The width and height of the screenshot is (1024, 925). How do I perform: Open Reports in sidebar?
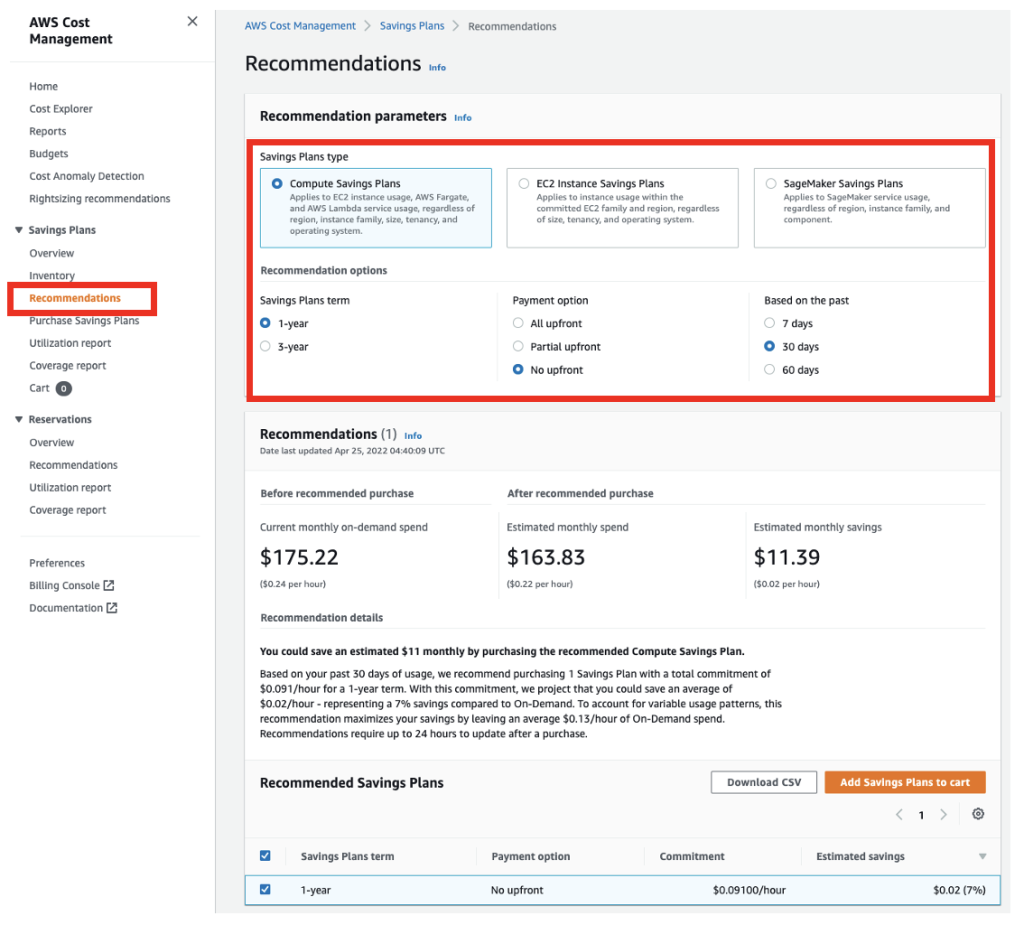pos(48,131)
